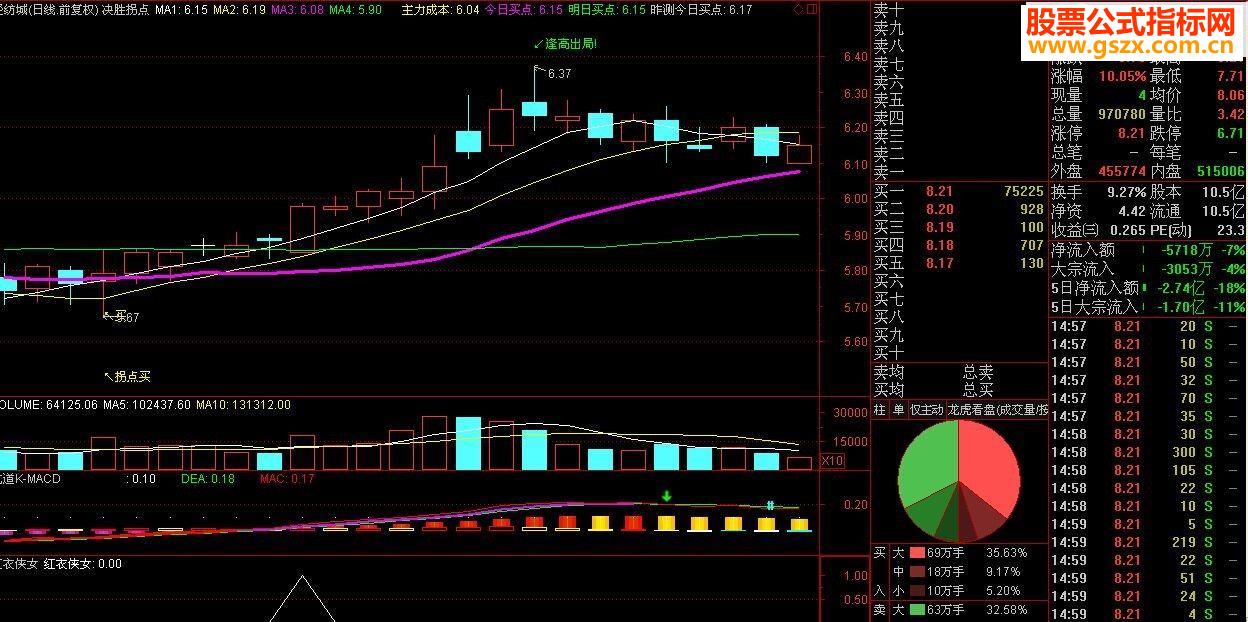
Task: Click the 内盘 515006 value
Action: [x=1219, y=172]
